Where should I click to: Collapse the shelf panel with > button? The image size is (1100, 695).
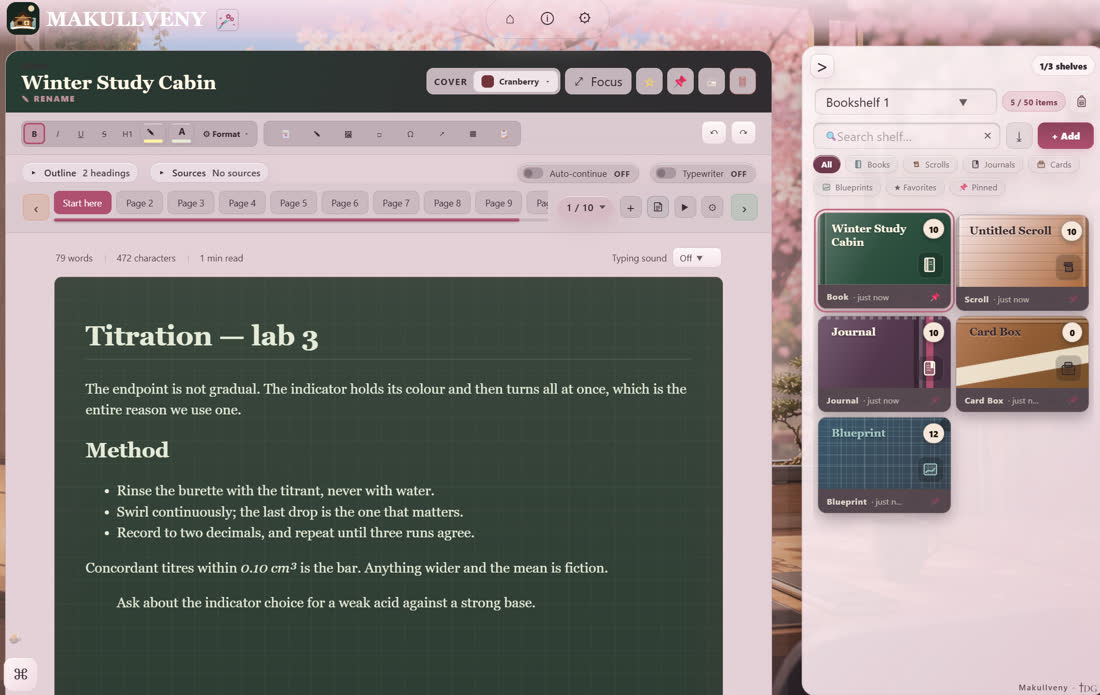[822, 67]
